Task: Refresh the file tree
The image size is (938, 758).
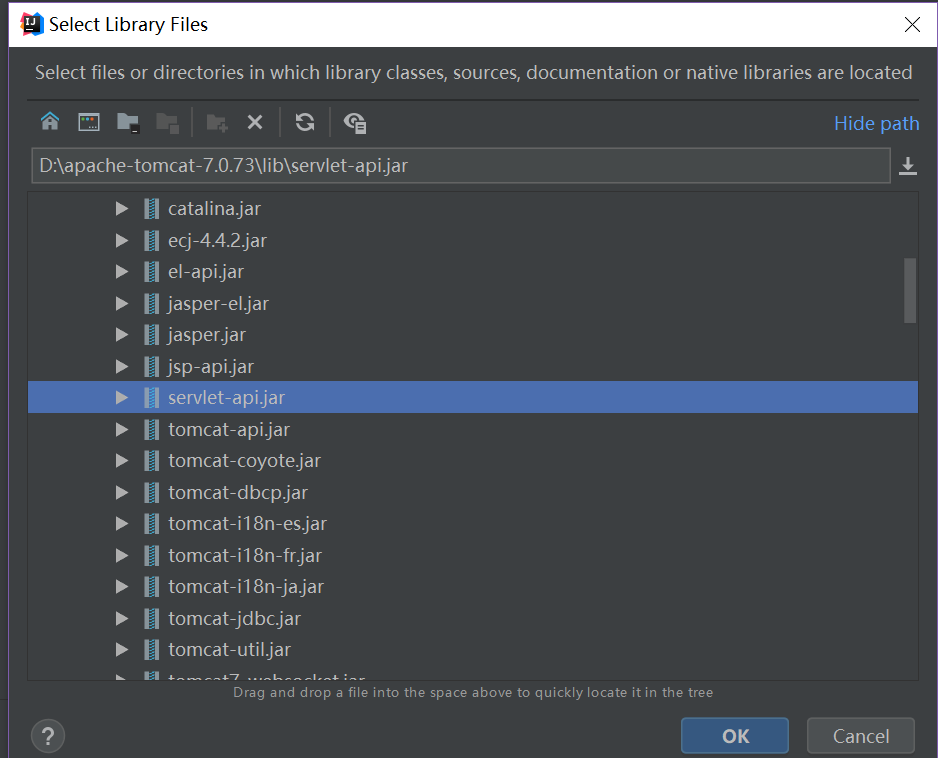Action: point(305,122)
